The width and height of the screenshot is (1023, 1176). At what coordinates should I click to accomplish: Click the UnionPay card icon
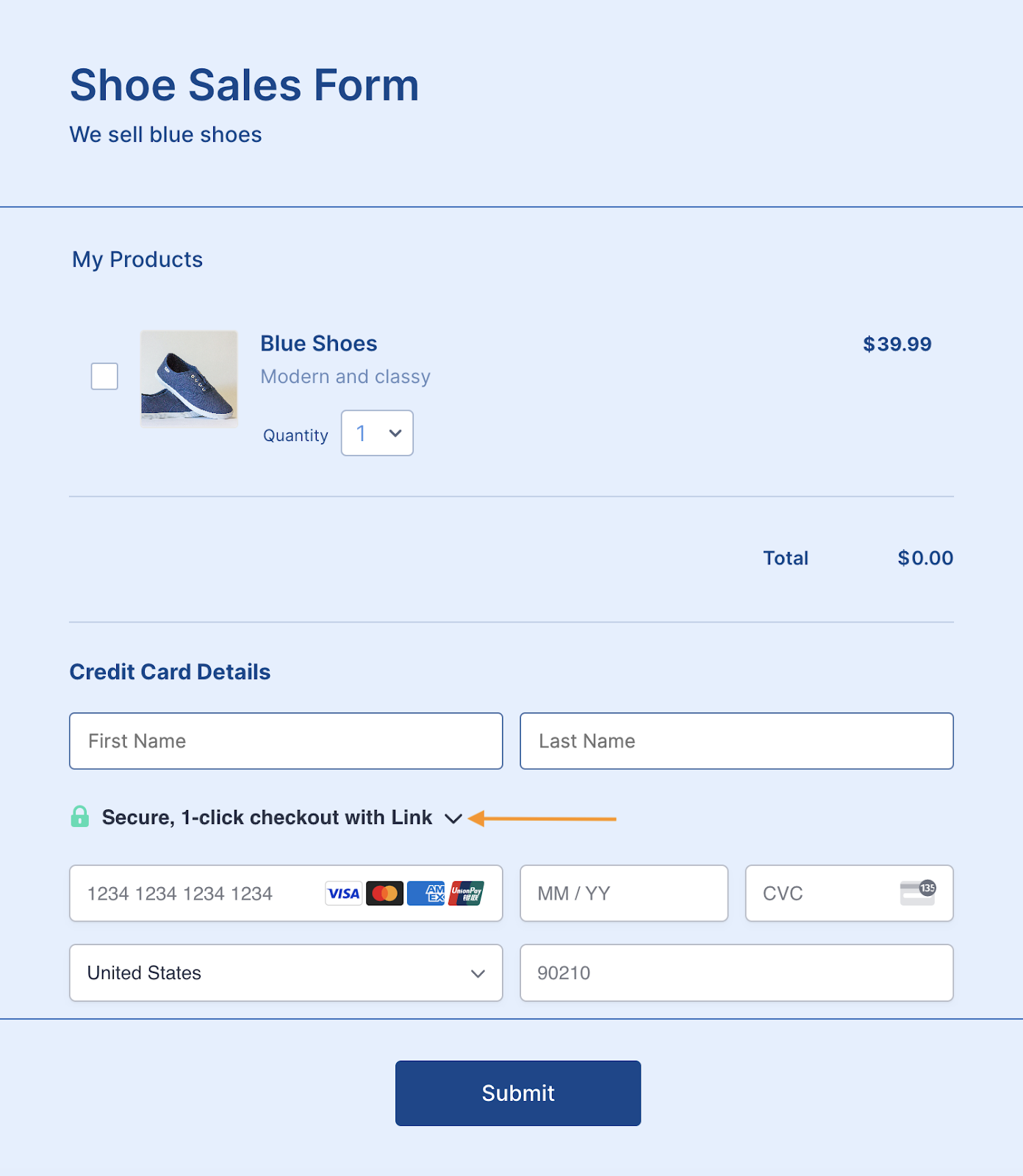[467, 893]
